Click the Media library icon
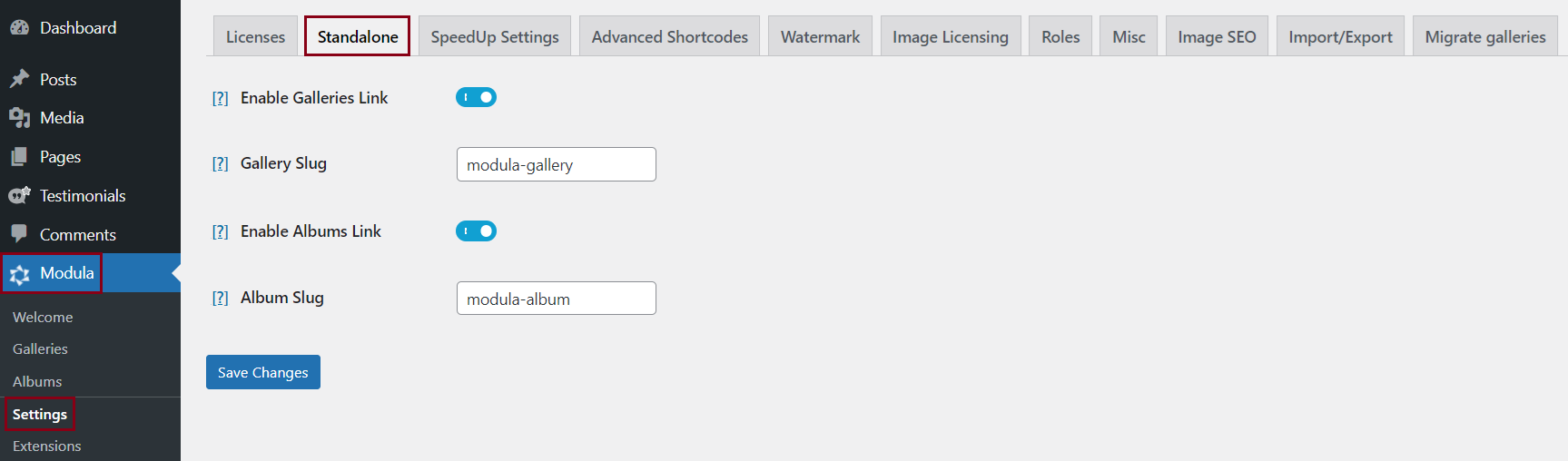 pyautogui.click(x=19, y=118)
